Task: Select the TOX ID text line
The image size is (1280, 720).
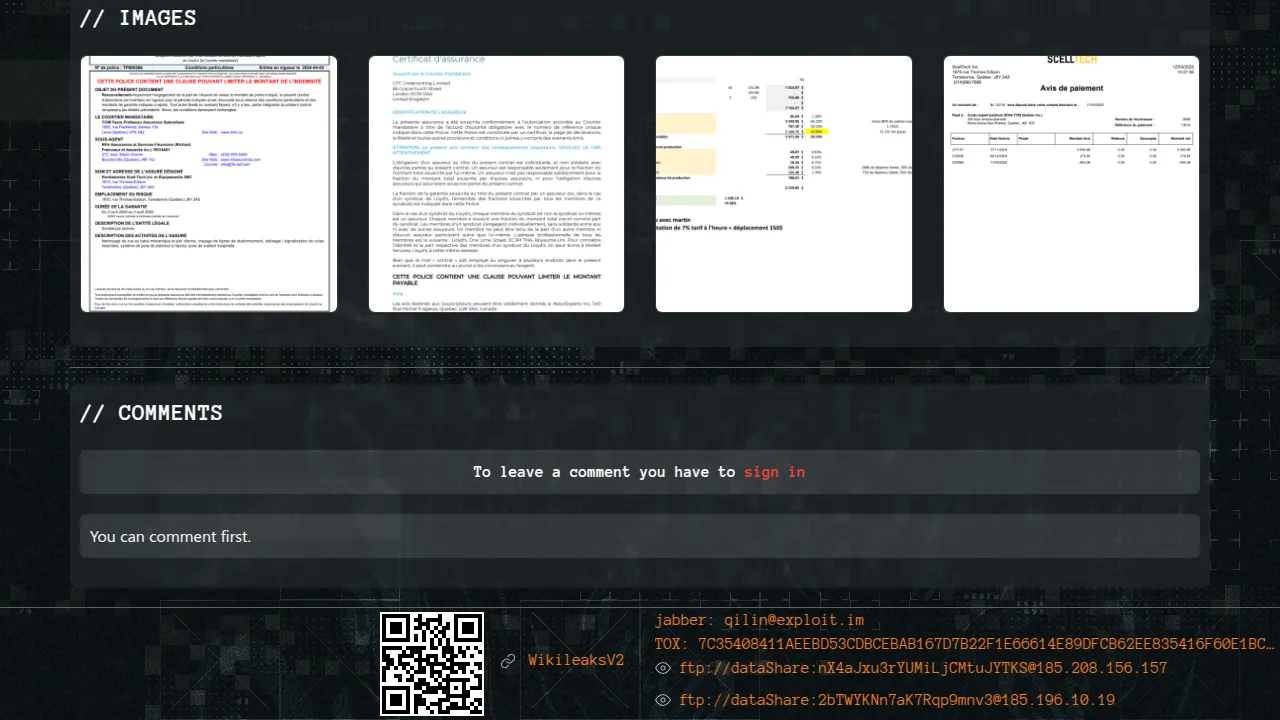Action: [965, 644]
